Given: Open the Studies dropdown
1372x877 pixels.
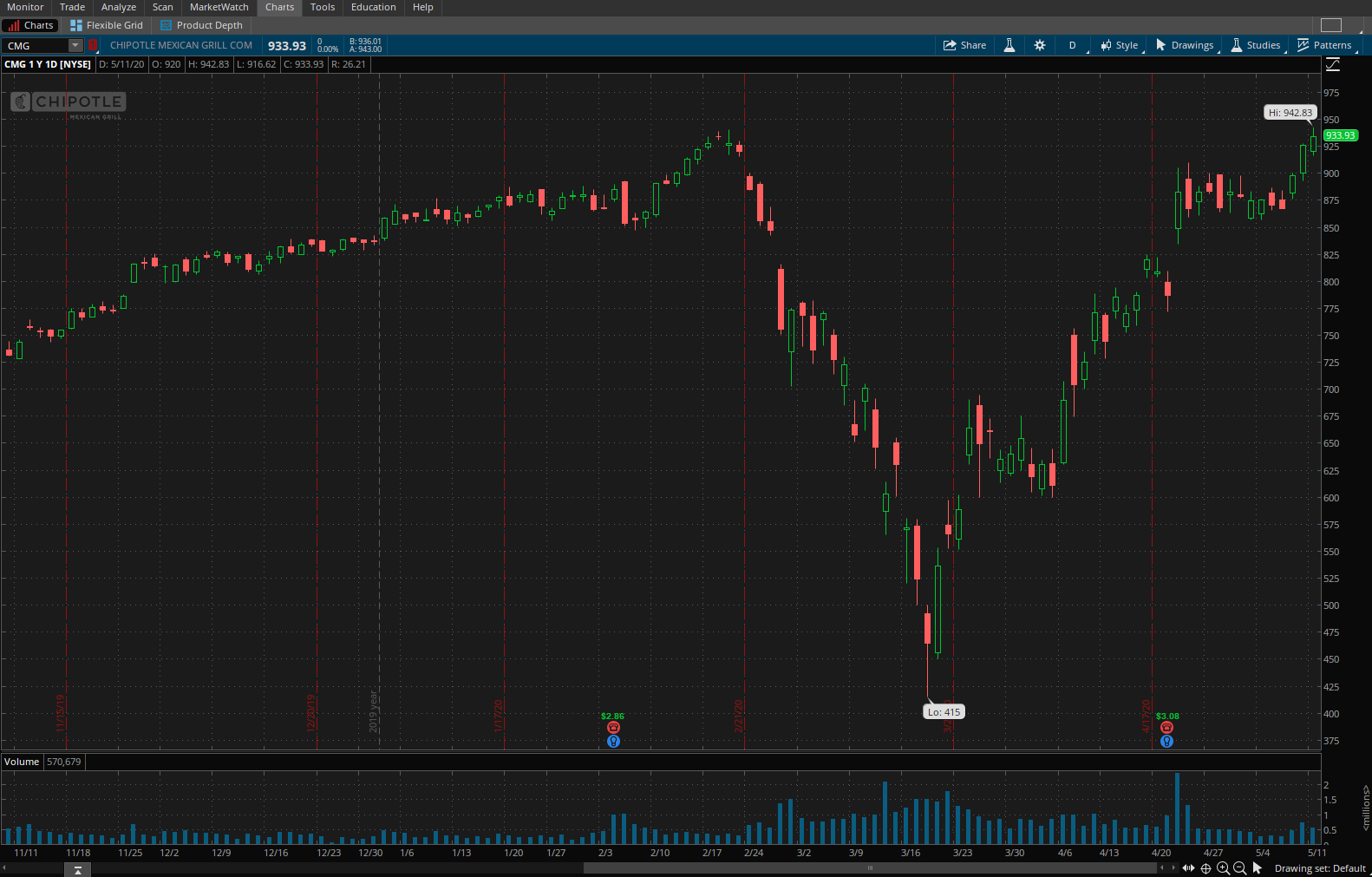Looking at the screenshot, I should (x=1256, y=45).
